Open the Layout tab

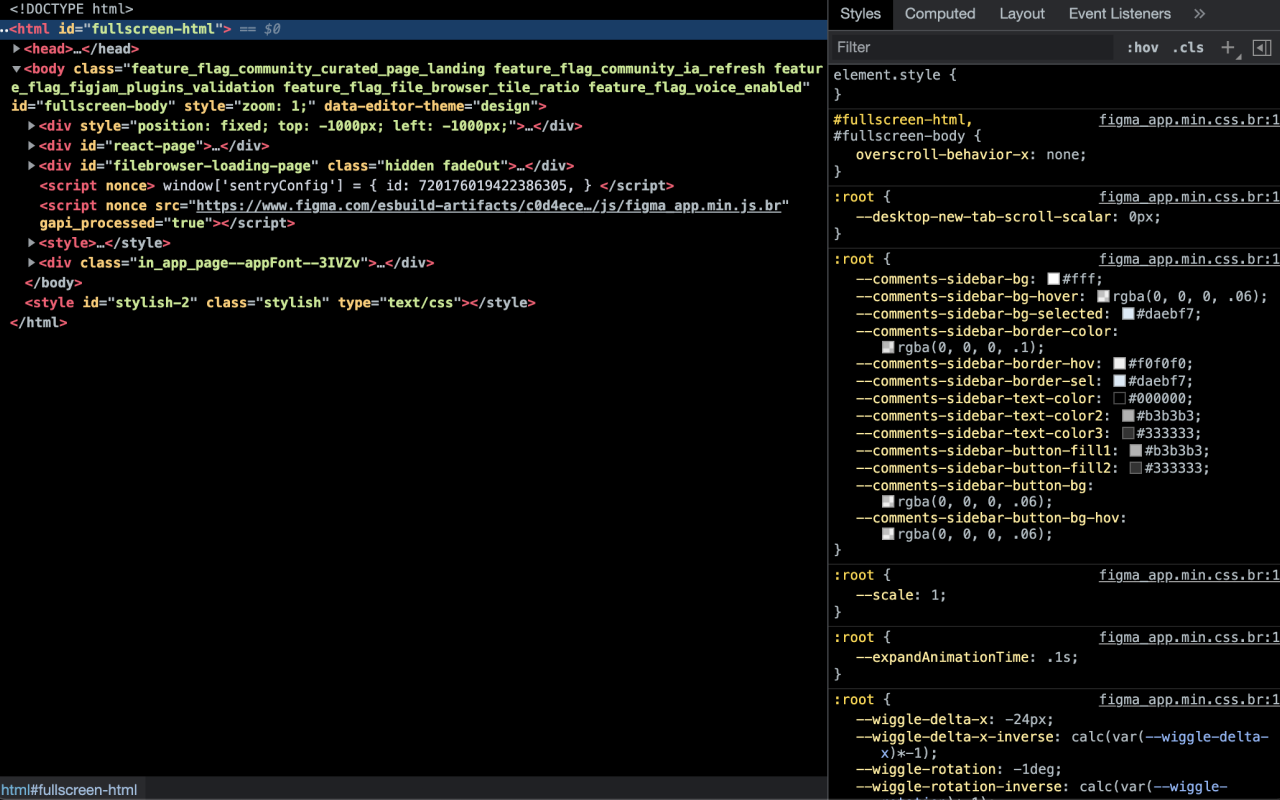[x=1021, y=14]
